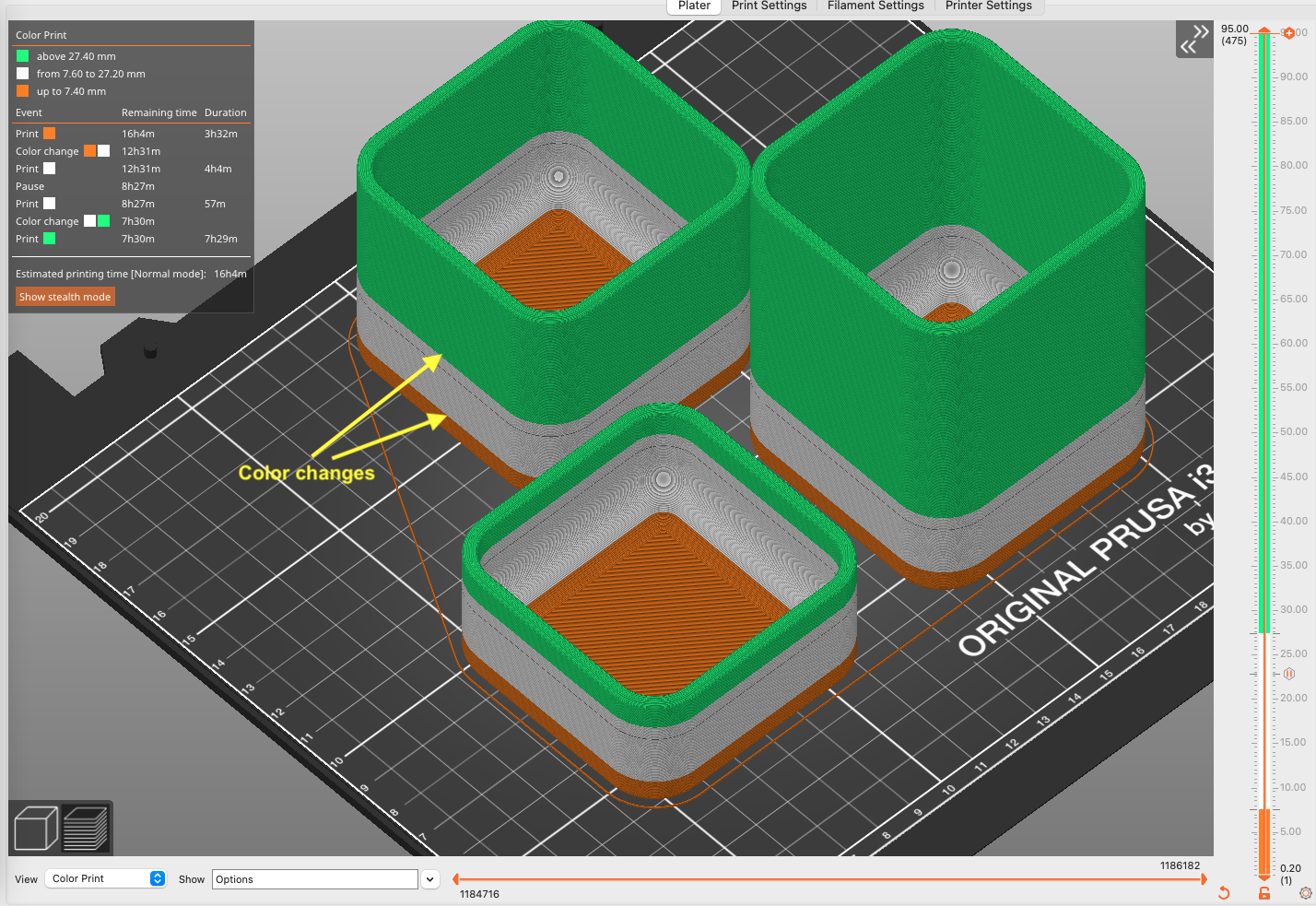Click the 'up to 7.40 mm' legend label
Viewport: 1316px width, 906px height.
click(x=71, y=91)
